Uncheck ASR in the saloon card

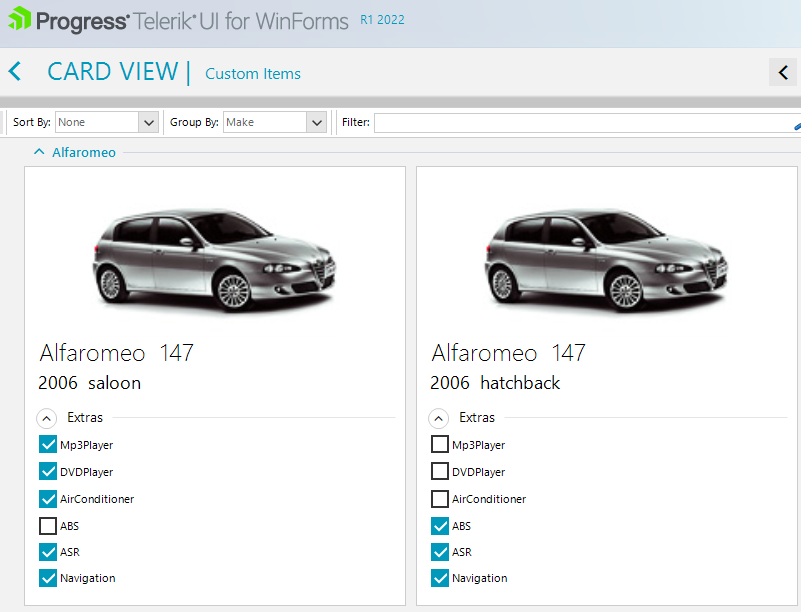pos(48,552)
